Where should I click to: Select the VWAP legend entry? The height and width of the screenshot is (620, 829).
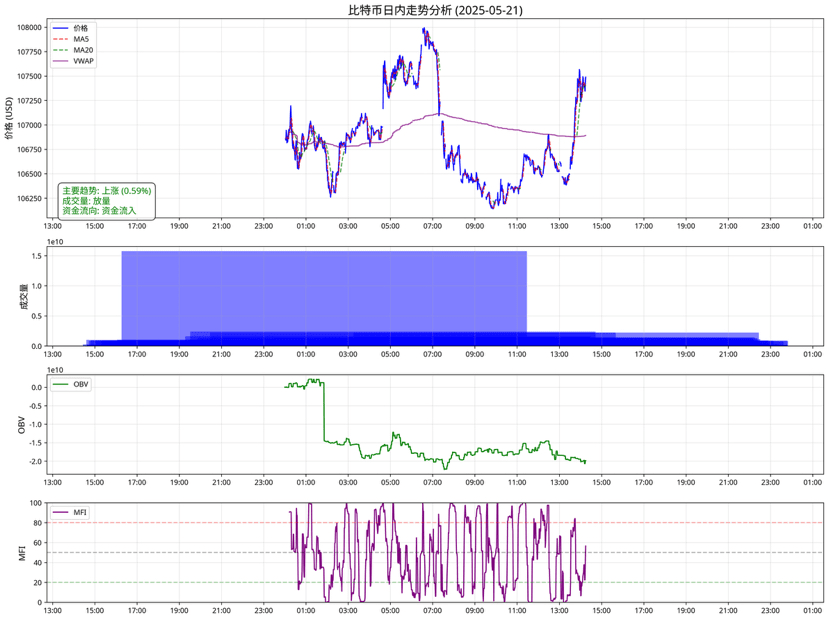pyautogui.click(x=85, y=61)
